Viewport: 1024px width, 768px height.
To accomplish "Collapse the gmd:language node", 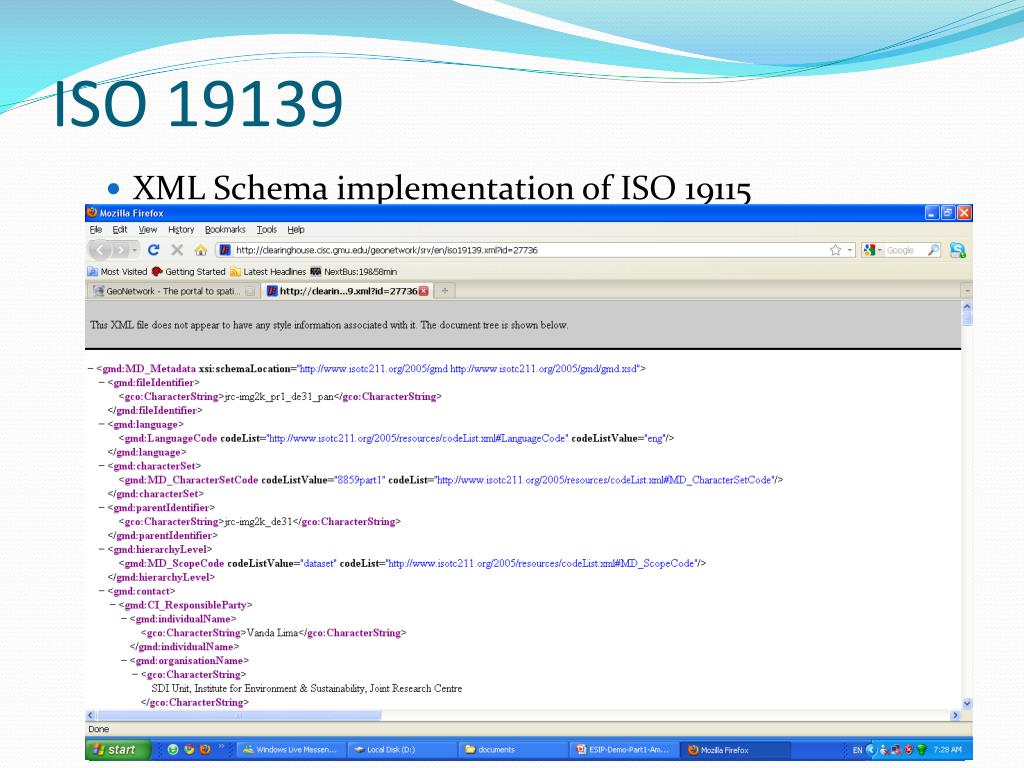I will tap(102, 424).
